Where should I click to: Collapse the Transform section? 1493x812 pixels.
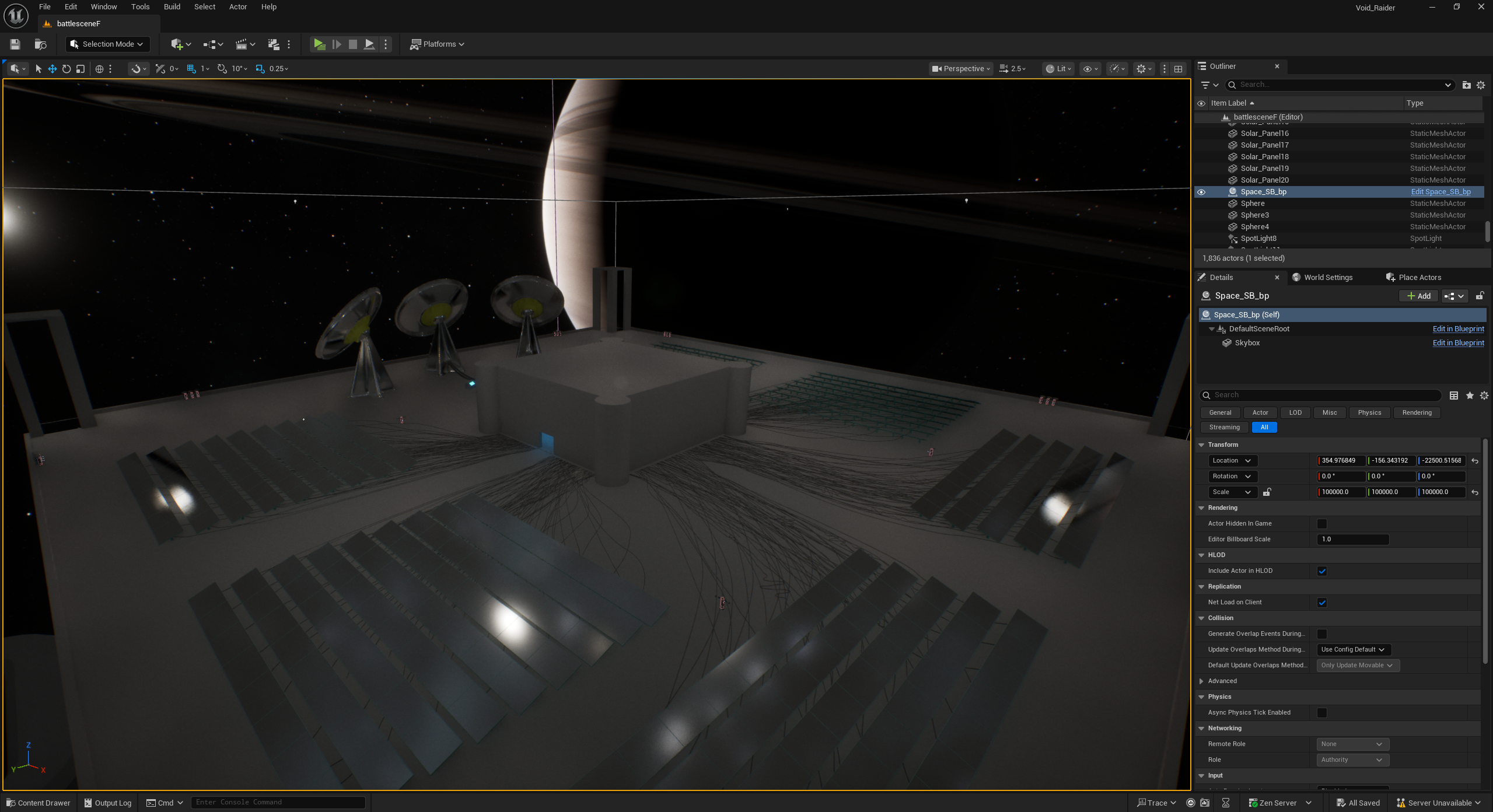pos(1201,444)
